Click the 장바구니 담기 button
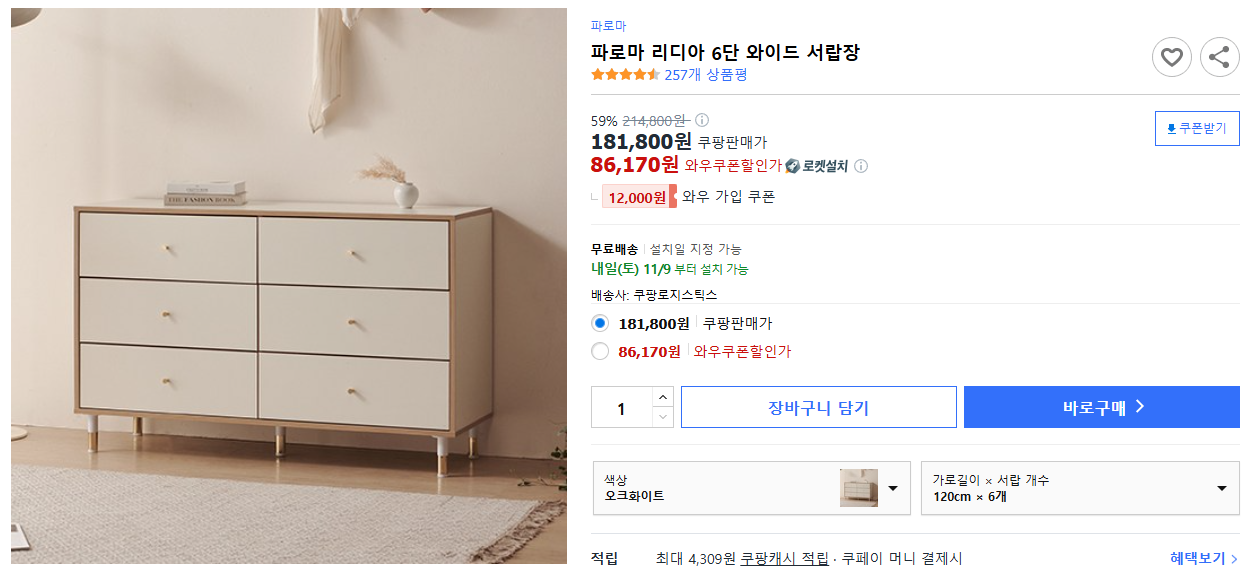 coord(818,406)
